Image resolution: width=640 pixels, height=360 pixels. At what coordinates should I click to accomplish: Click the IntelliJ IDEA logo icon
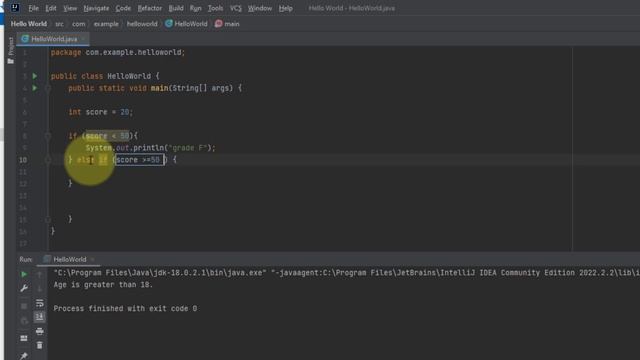coord(15,8)
